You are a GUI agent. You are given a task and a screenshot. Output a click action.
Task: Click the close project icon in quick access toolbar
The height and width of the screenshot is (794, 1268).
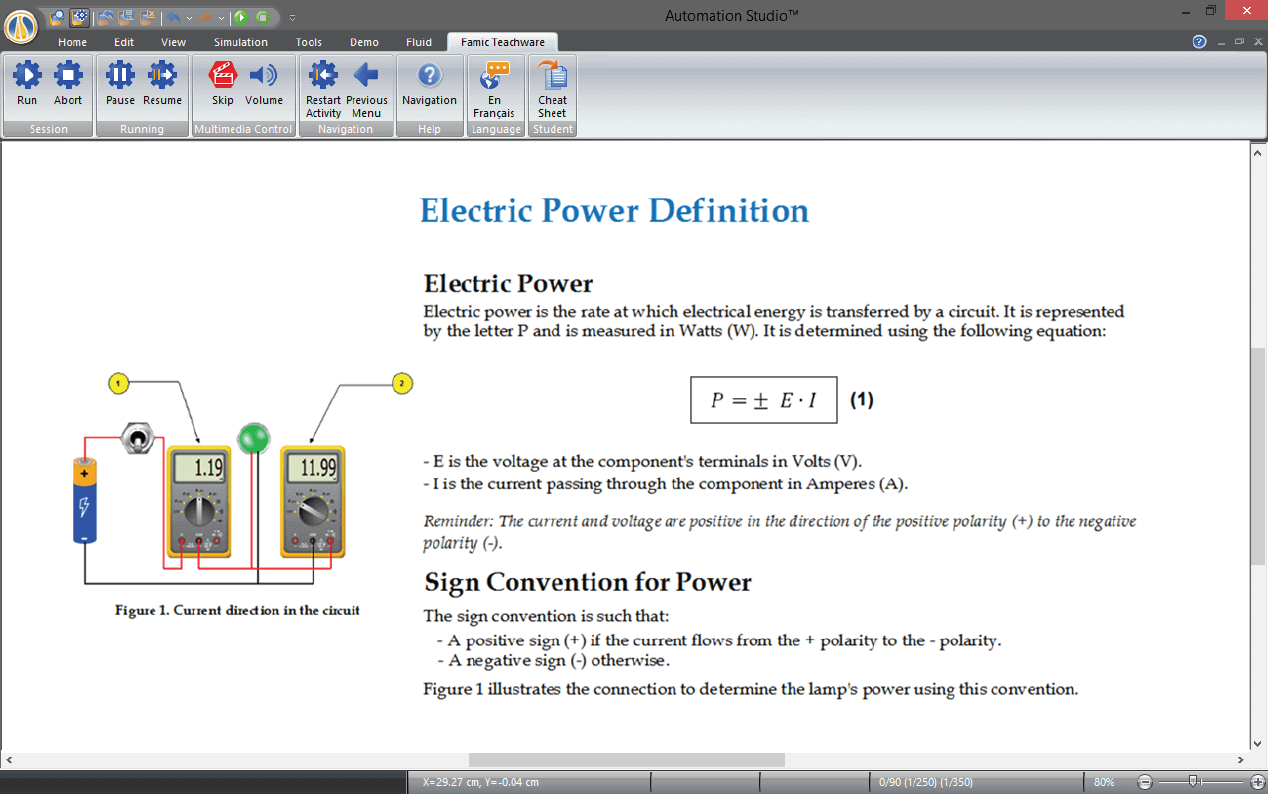[148, 17]
